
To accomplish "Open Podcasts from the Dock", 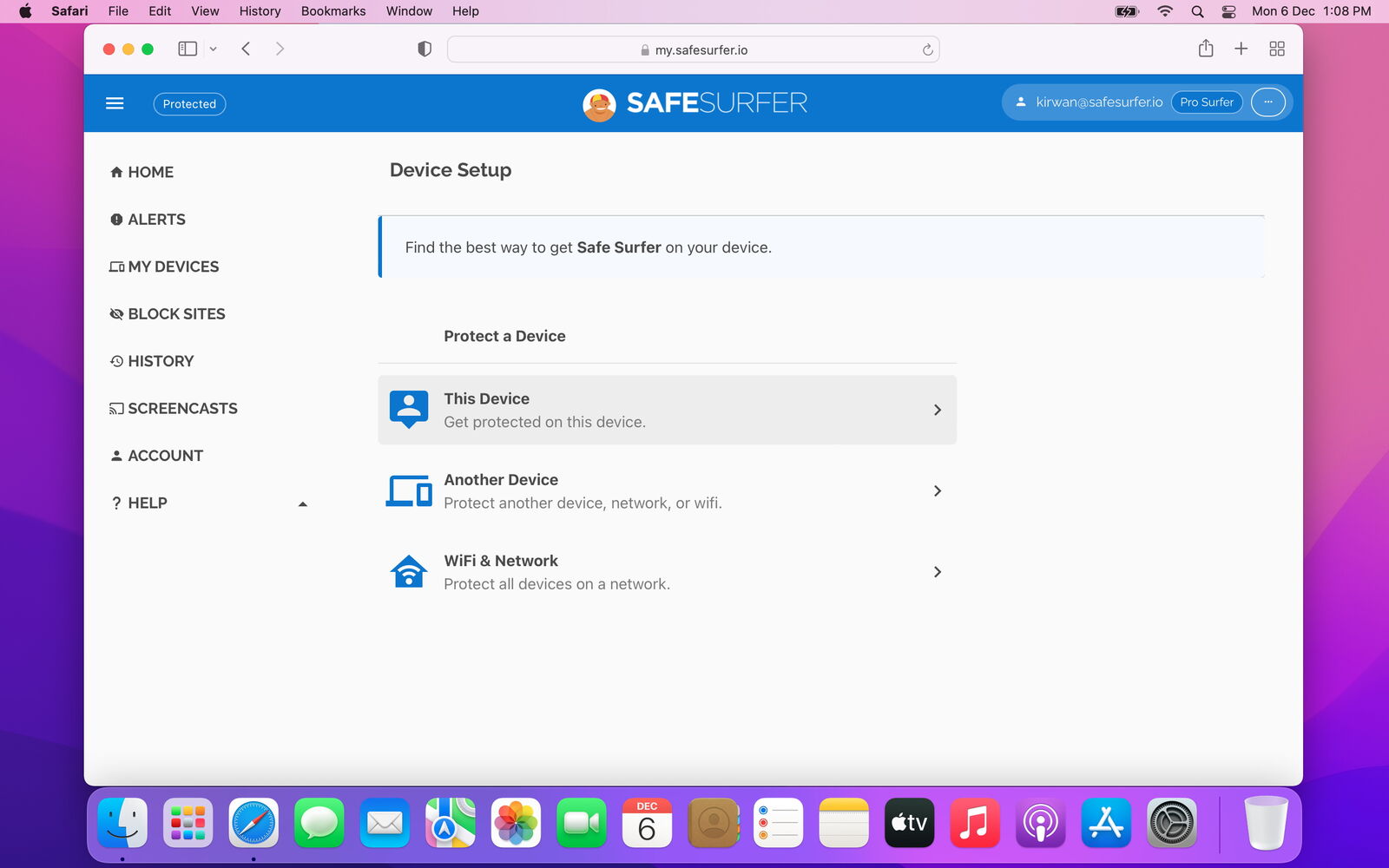I will click(1040, 822).
